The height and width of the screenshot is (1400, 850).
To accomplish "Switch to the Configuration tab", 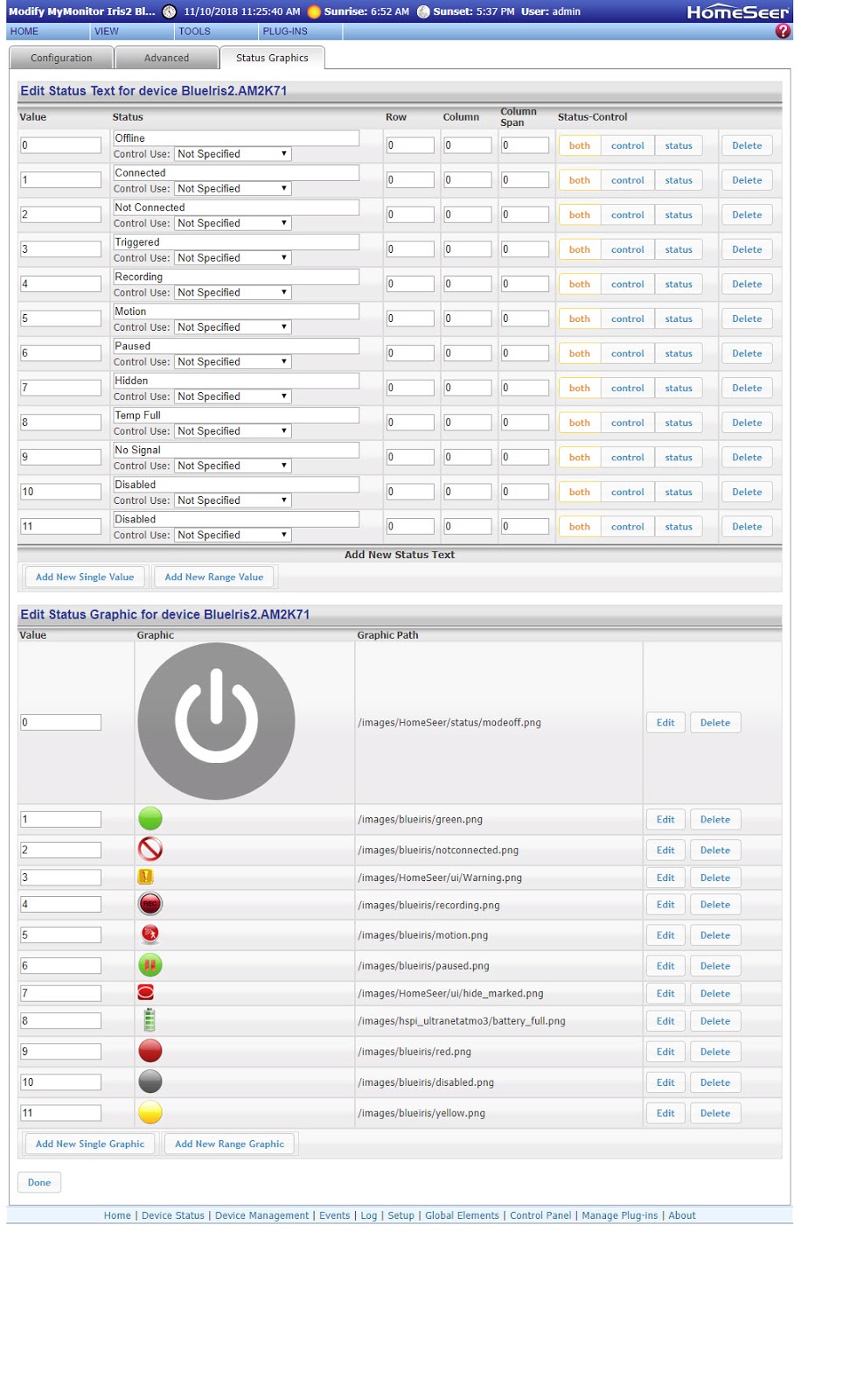I will coord(61,58).
